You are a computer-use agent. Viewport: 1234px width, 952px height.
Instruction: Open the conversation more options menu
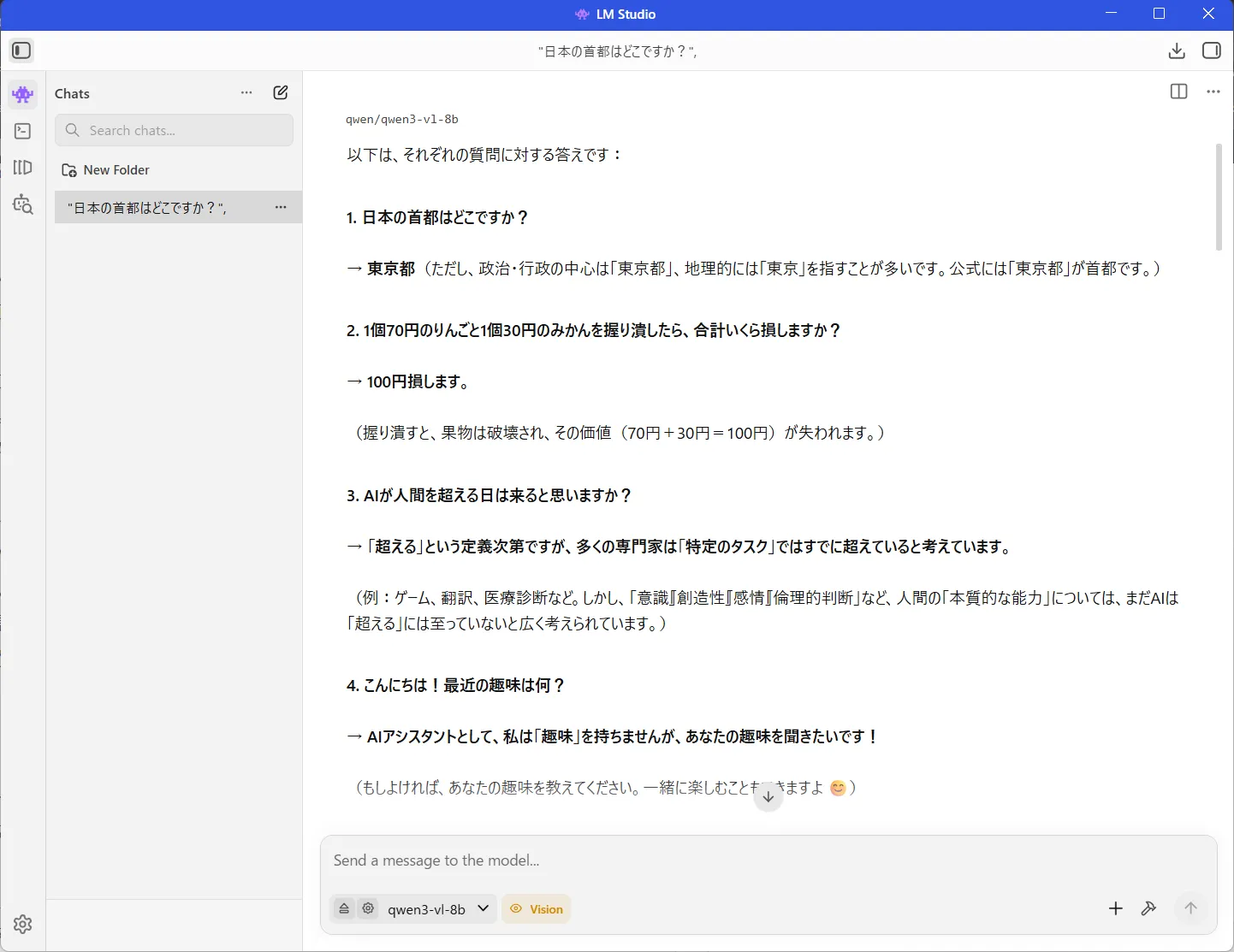click(1213, 92)
